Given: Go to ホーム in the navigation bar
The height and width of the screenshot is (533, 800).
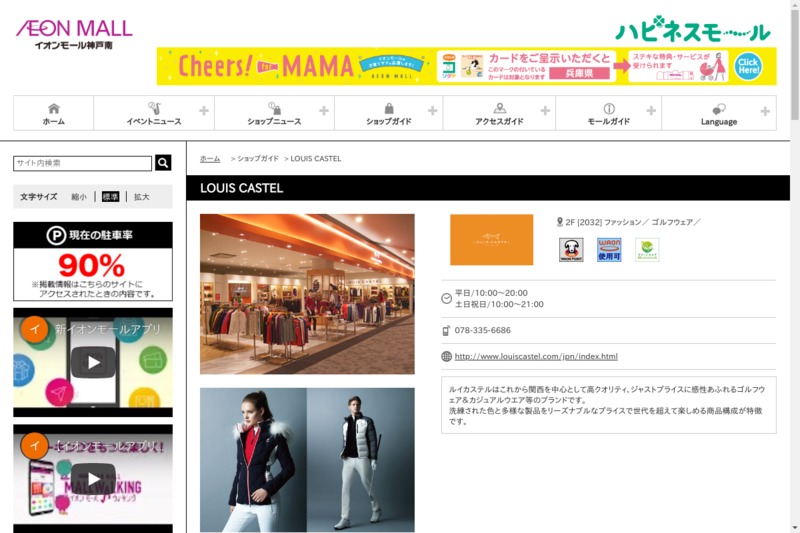Looking at the screenshot, I should (54, 113).
